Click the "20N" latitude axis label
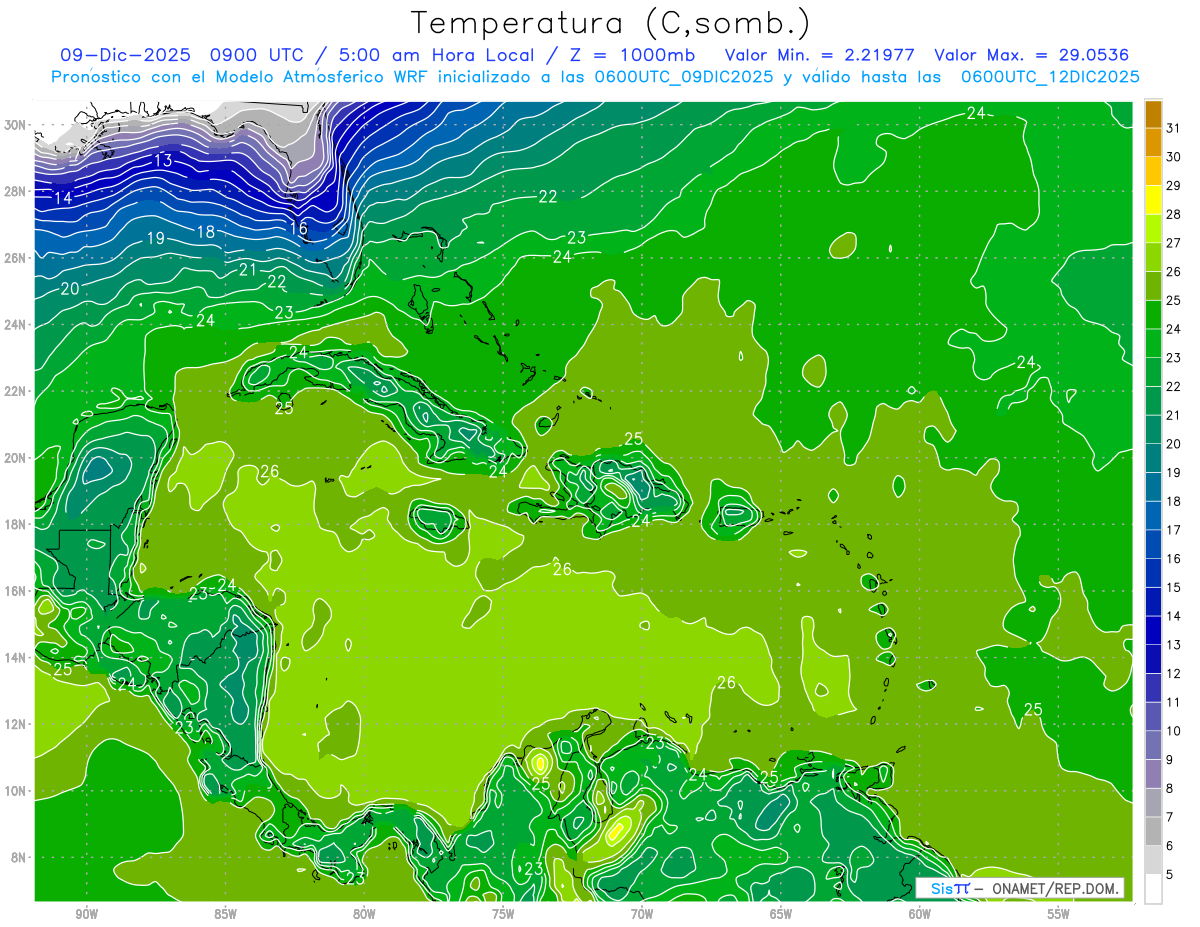The image size is (1200, 927). (16, 458)
